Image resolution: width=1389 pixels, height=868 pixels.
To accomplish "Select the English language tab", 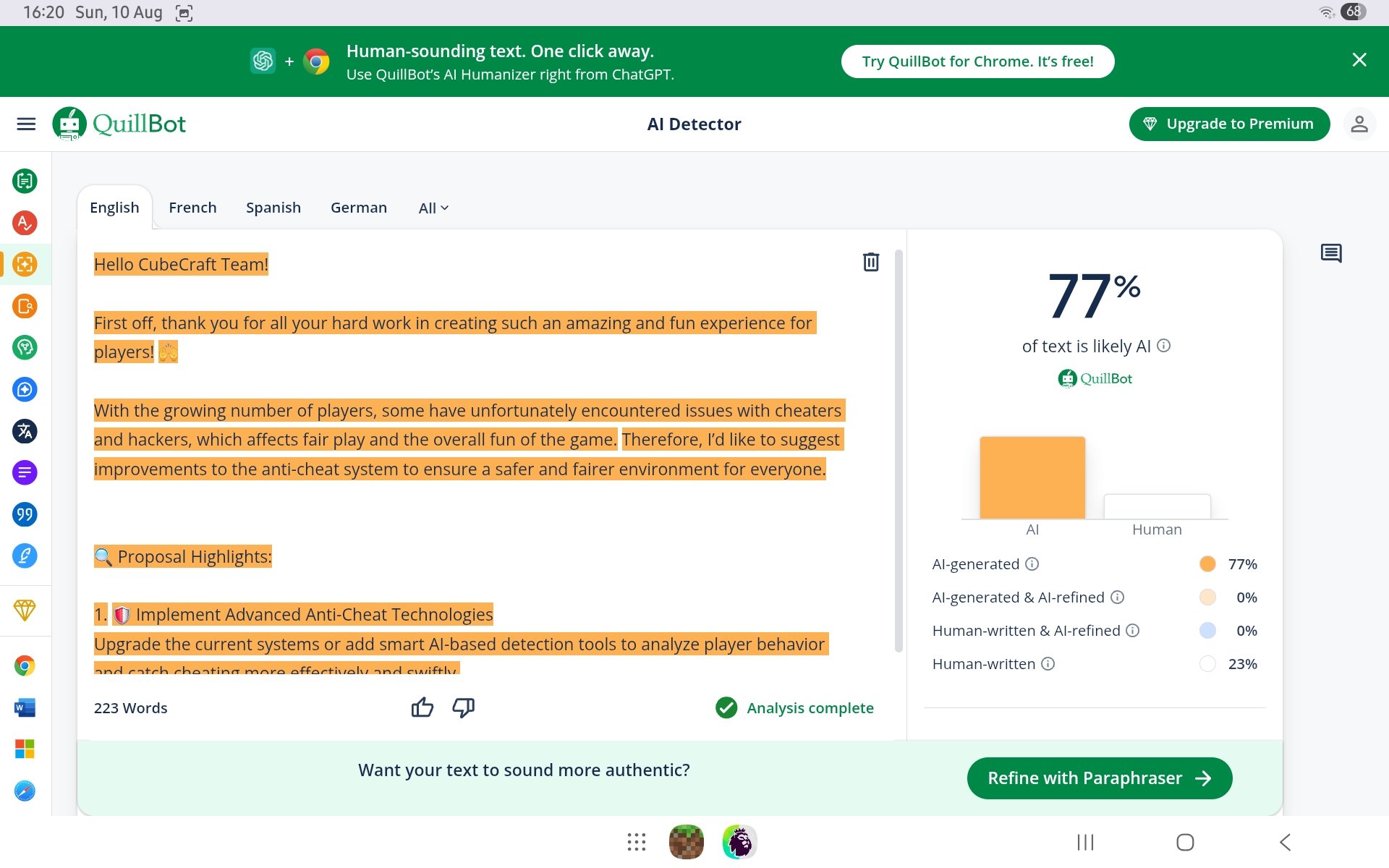I will point(114,208).
